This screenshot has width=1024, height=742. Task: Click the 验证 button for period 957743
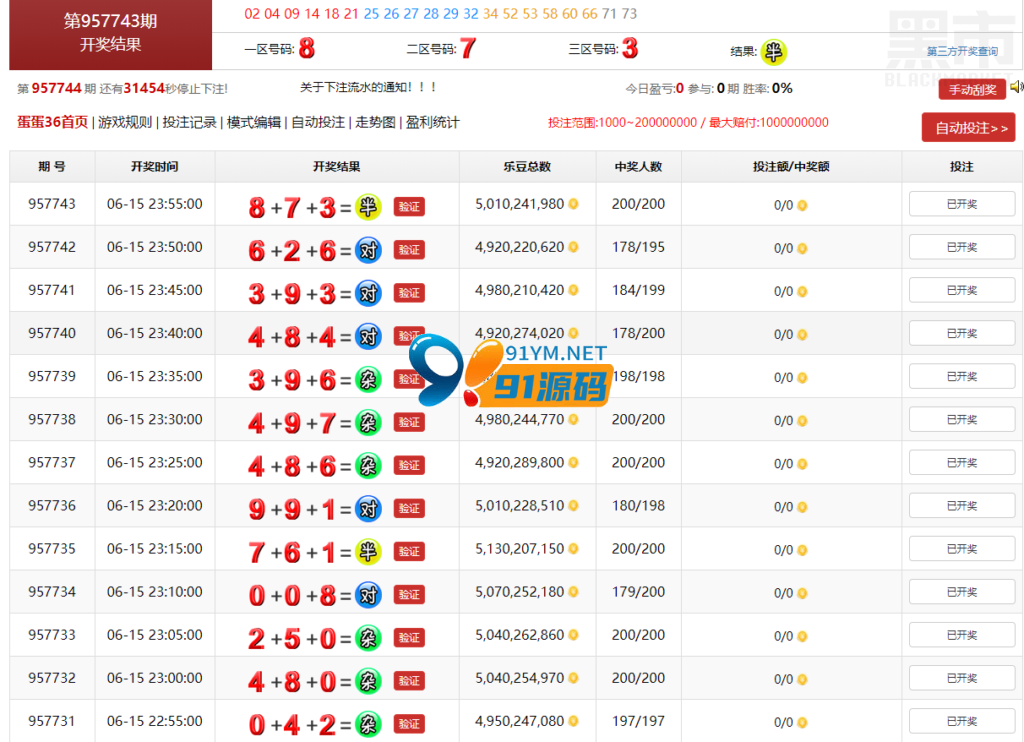pyautogui.click(x=409, y=207)
